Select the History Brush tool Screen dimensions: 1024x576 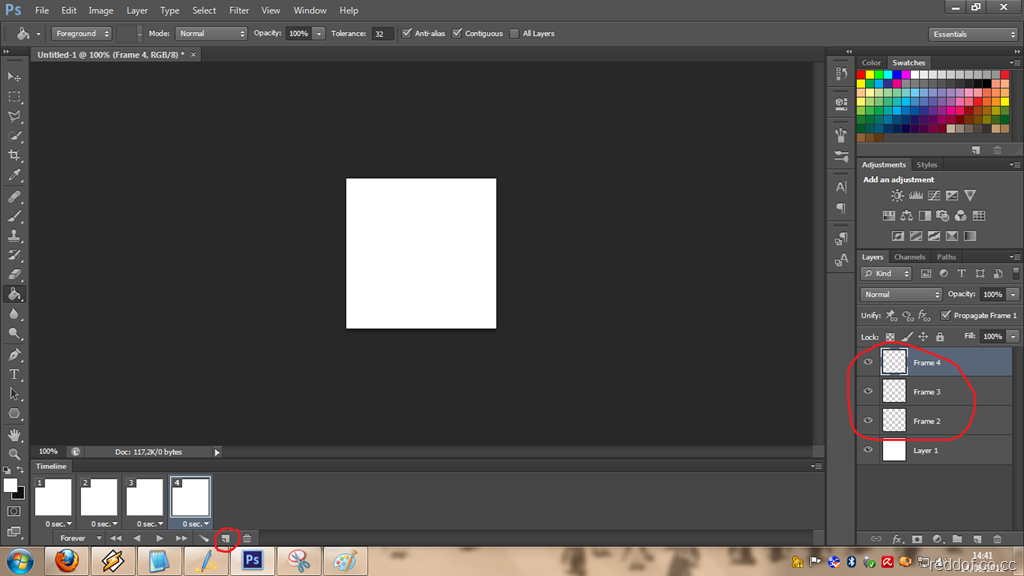coord(14,255)
